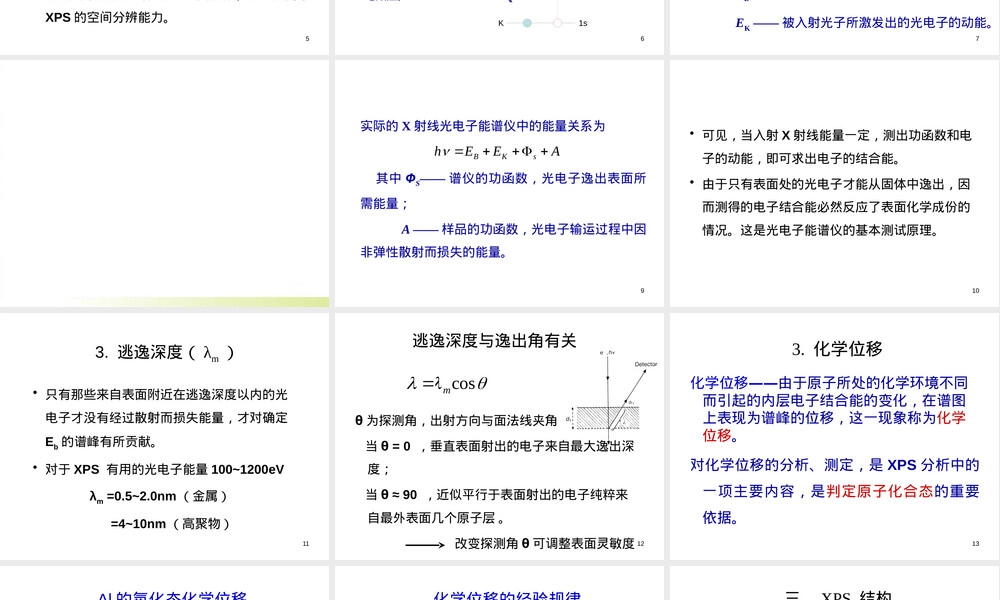The image size is (1000, 600).
Task: Click slide number 6 label
Action: click(642, 39)
